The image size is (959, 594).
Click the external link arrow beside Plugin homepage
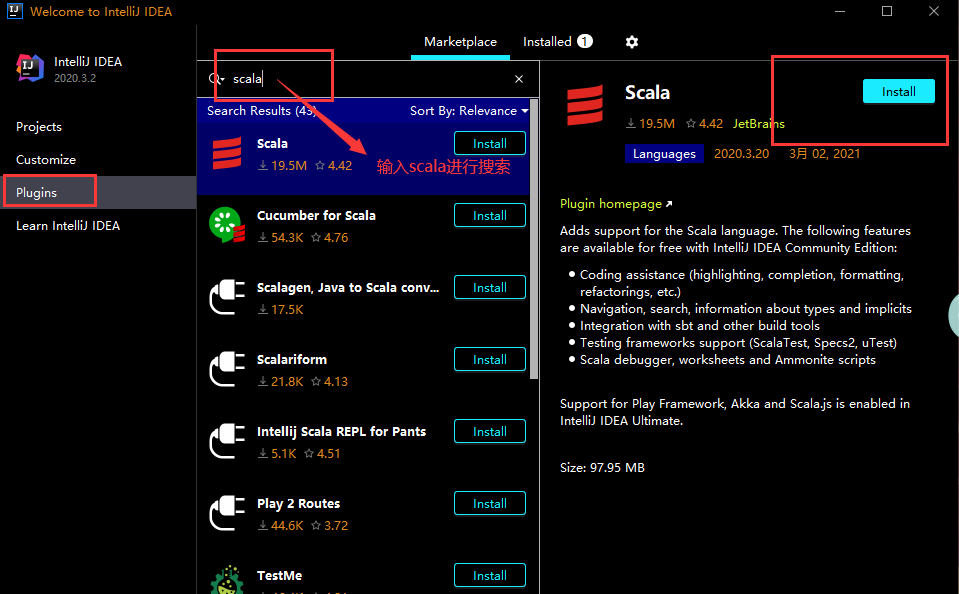click(669, 204)
